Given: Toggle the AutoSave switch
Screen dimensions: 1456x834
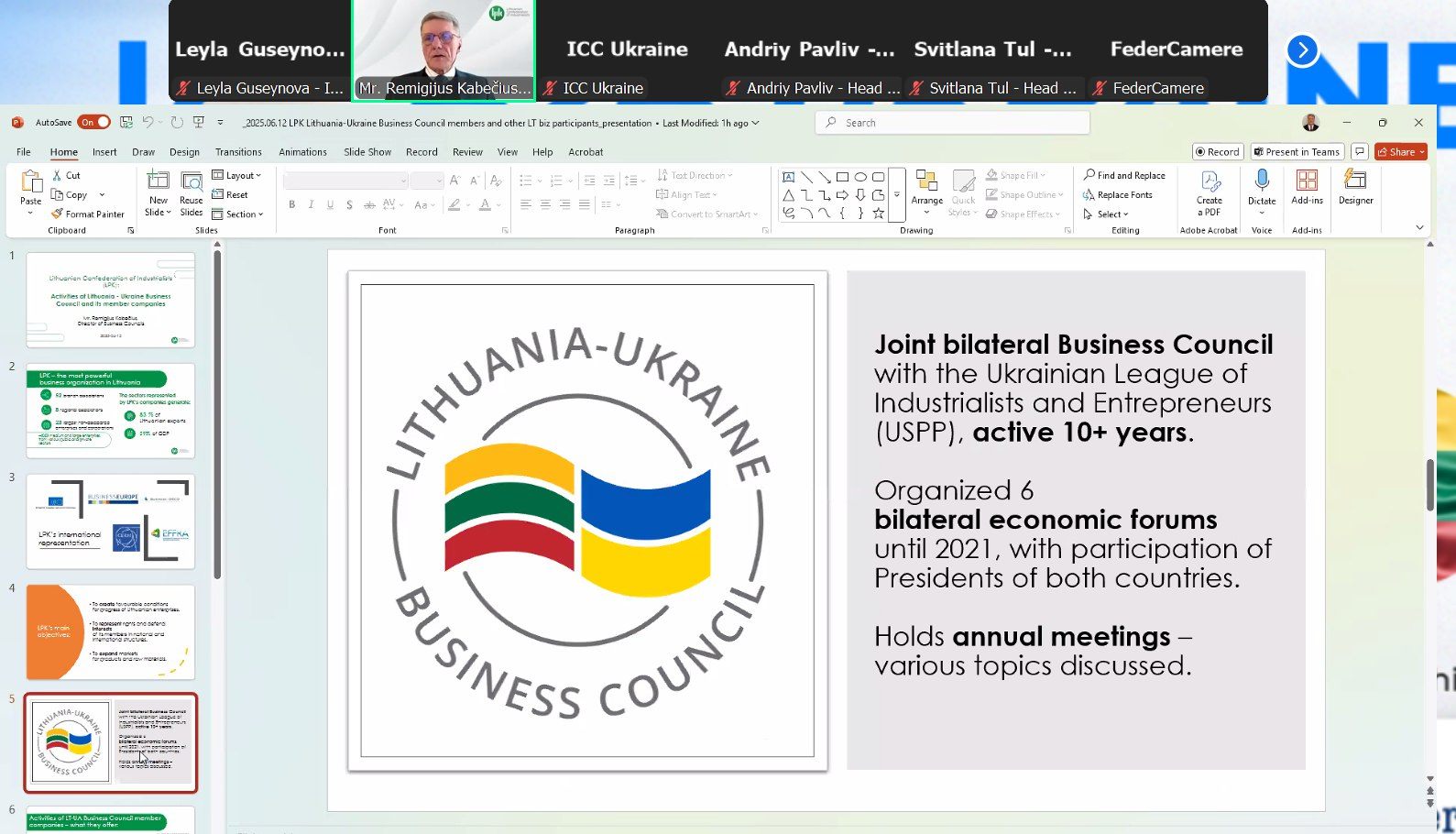Looking at the screenshot, I should [94, 122].
